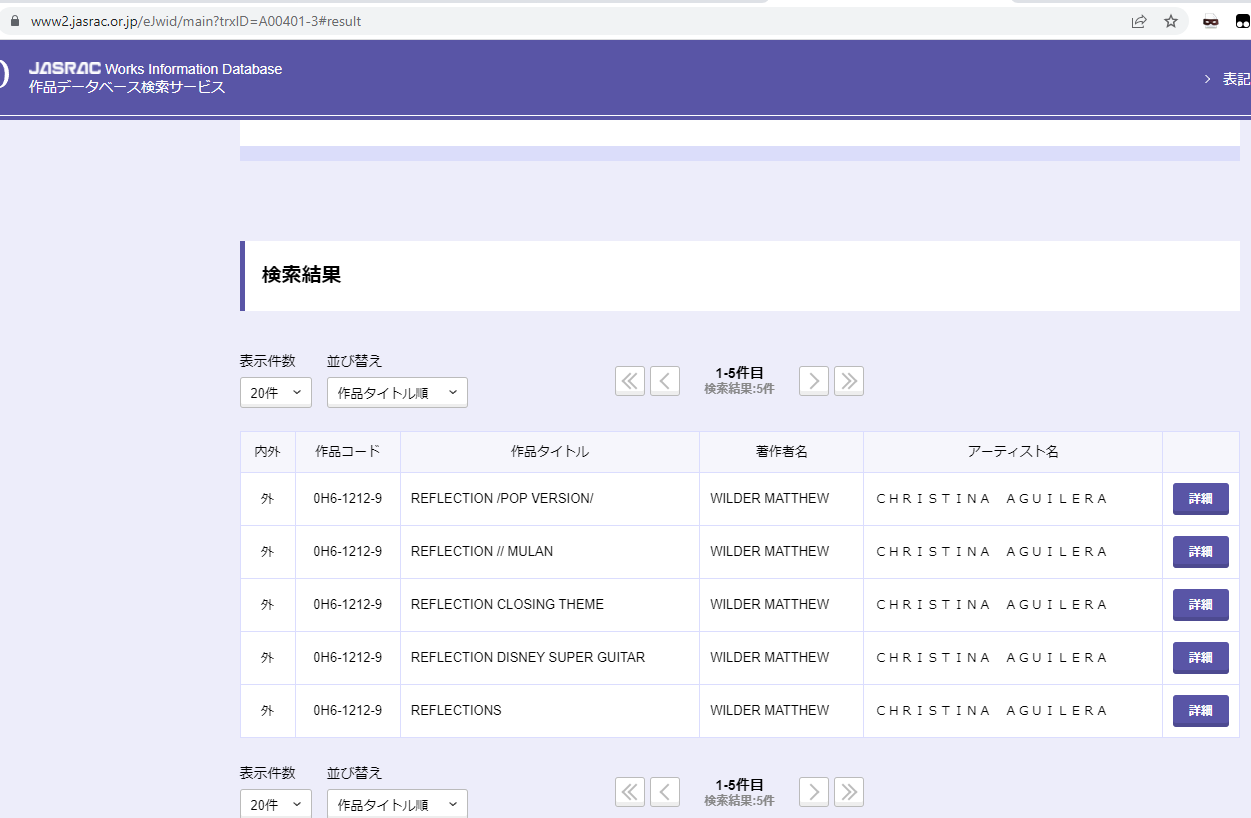Open 詳細 for REFLECTION /POP VERSION/
Image resolution: width=1251 pixels, height=818 pixels.
pos(1200,499)
